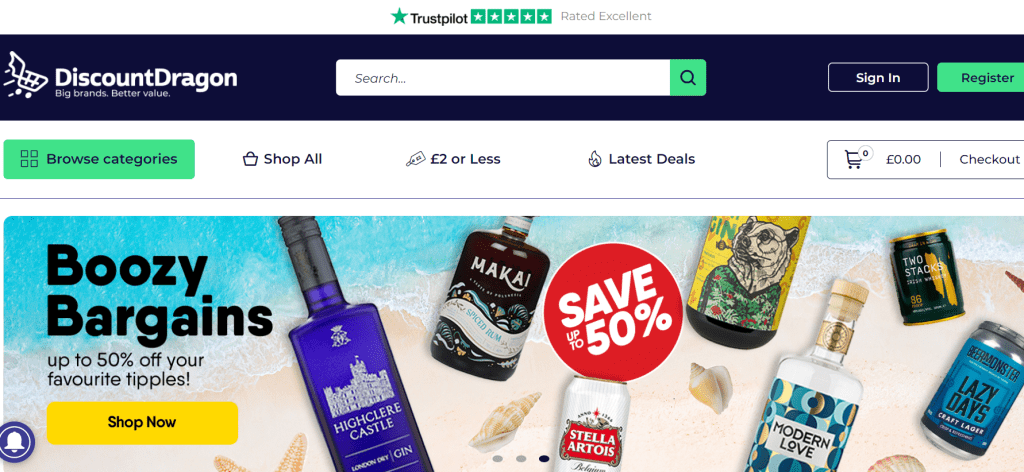Click the basket icon beside Shop All
Viewport: 1024px width, 472px height.
(250, 159)
